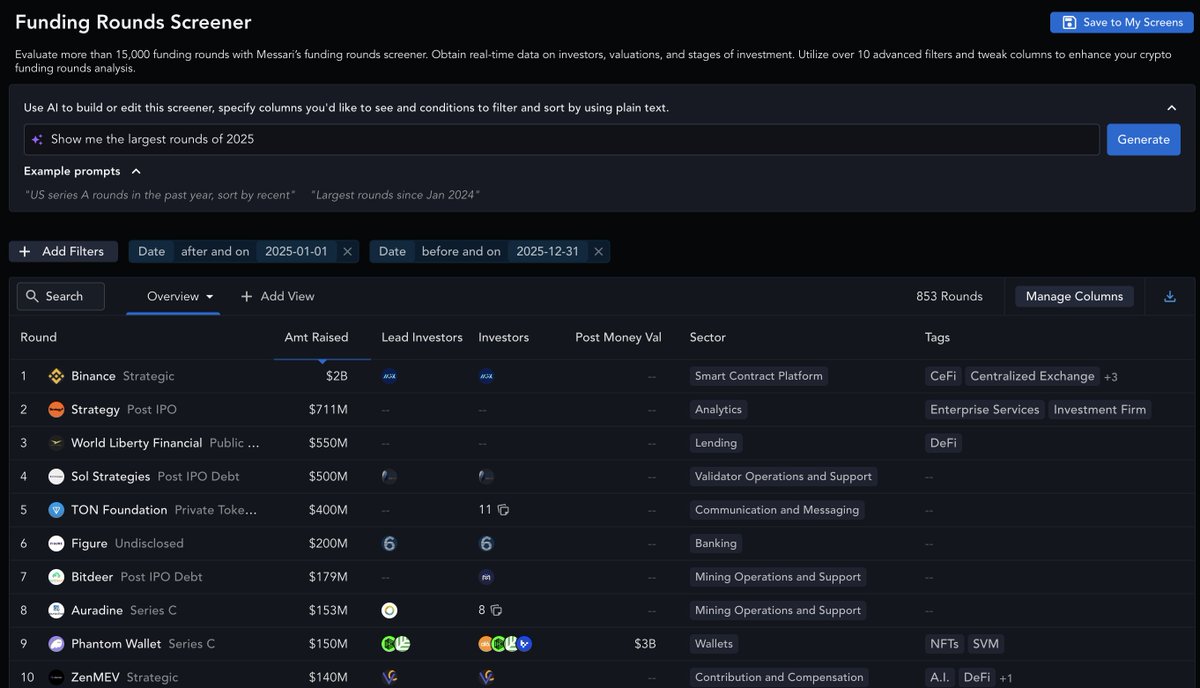
Task: Sort by Post Money Val column
Action: tap(618, 338)
